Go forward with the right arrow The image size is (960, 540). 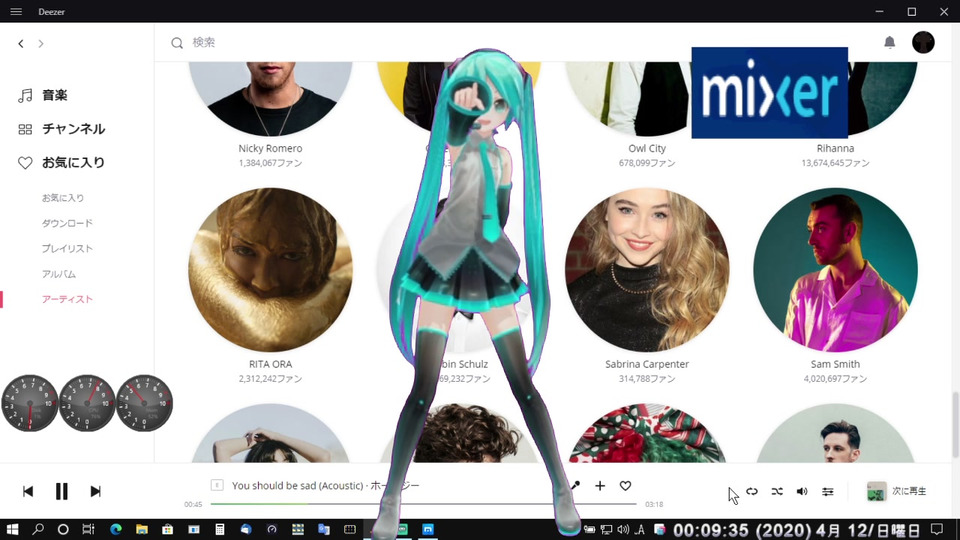point(41,43)
